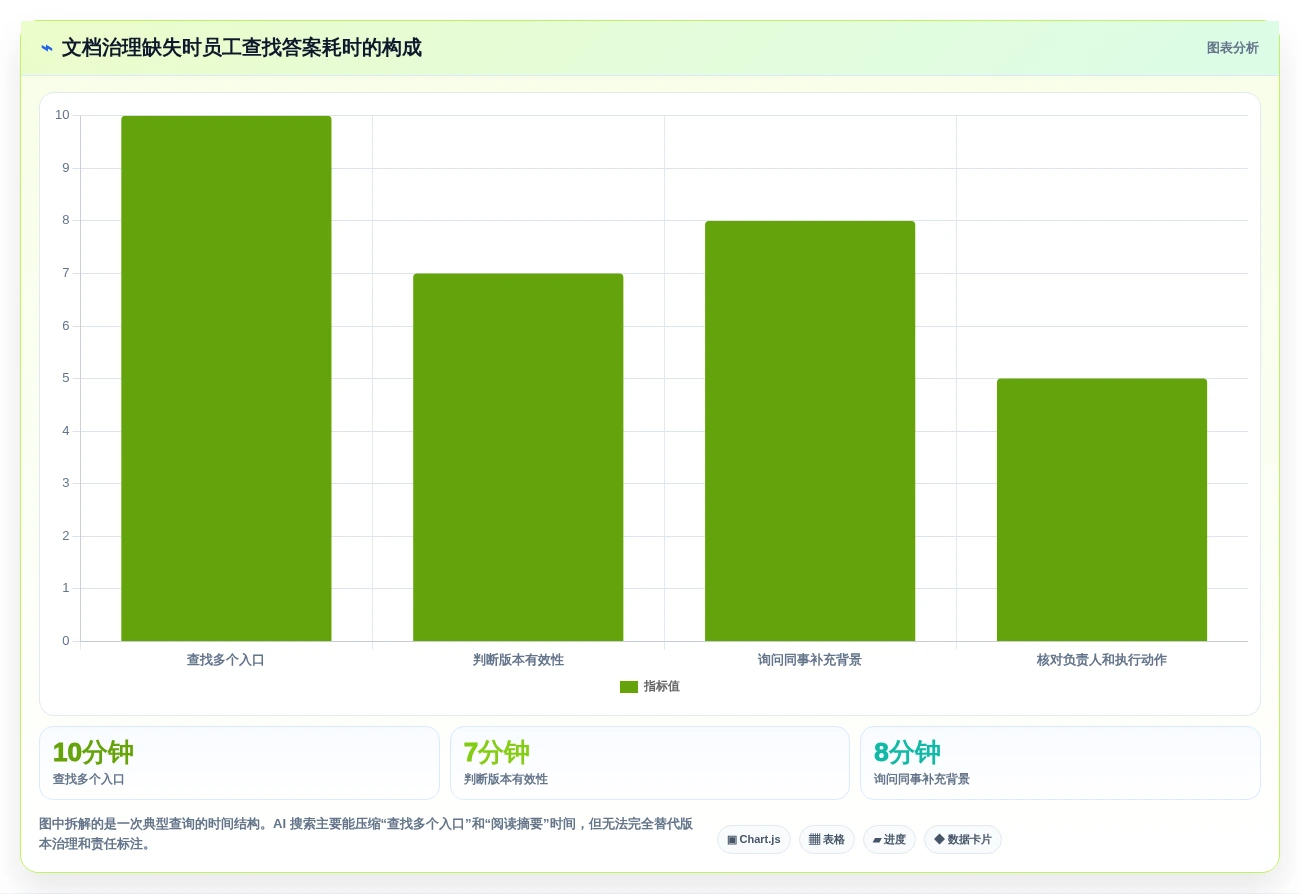Open the 8分钟 data card
The width and height of the screenshot is (1300, 894).
pos(1060,763)
